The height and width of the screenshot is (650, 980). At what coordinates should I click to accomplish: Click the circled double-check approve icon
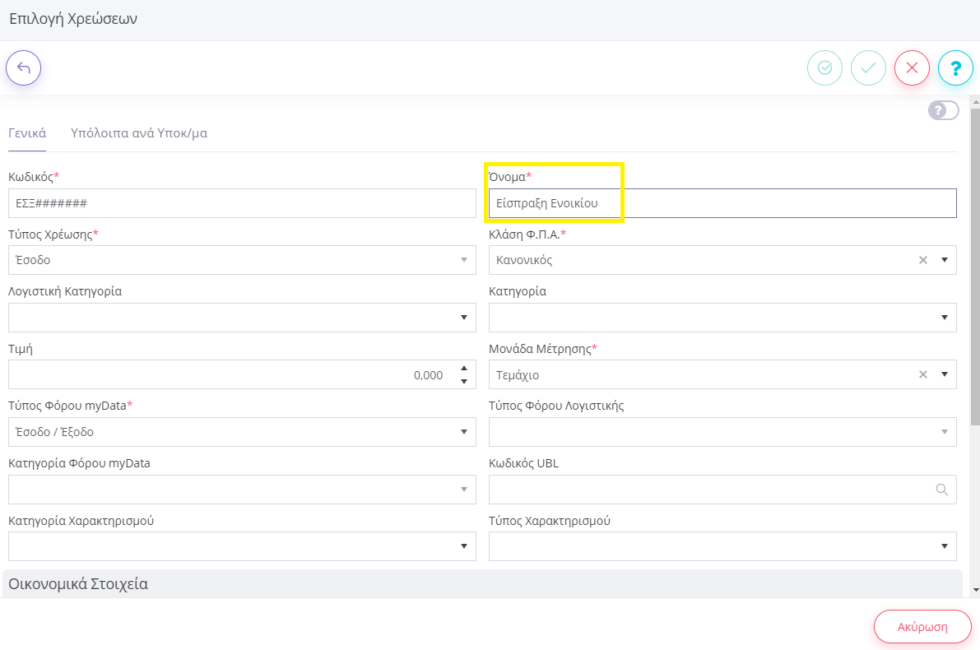824,68
